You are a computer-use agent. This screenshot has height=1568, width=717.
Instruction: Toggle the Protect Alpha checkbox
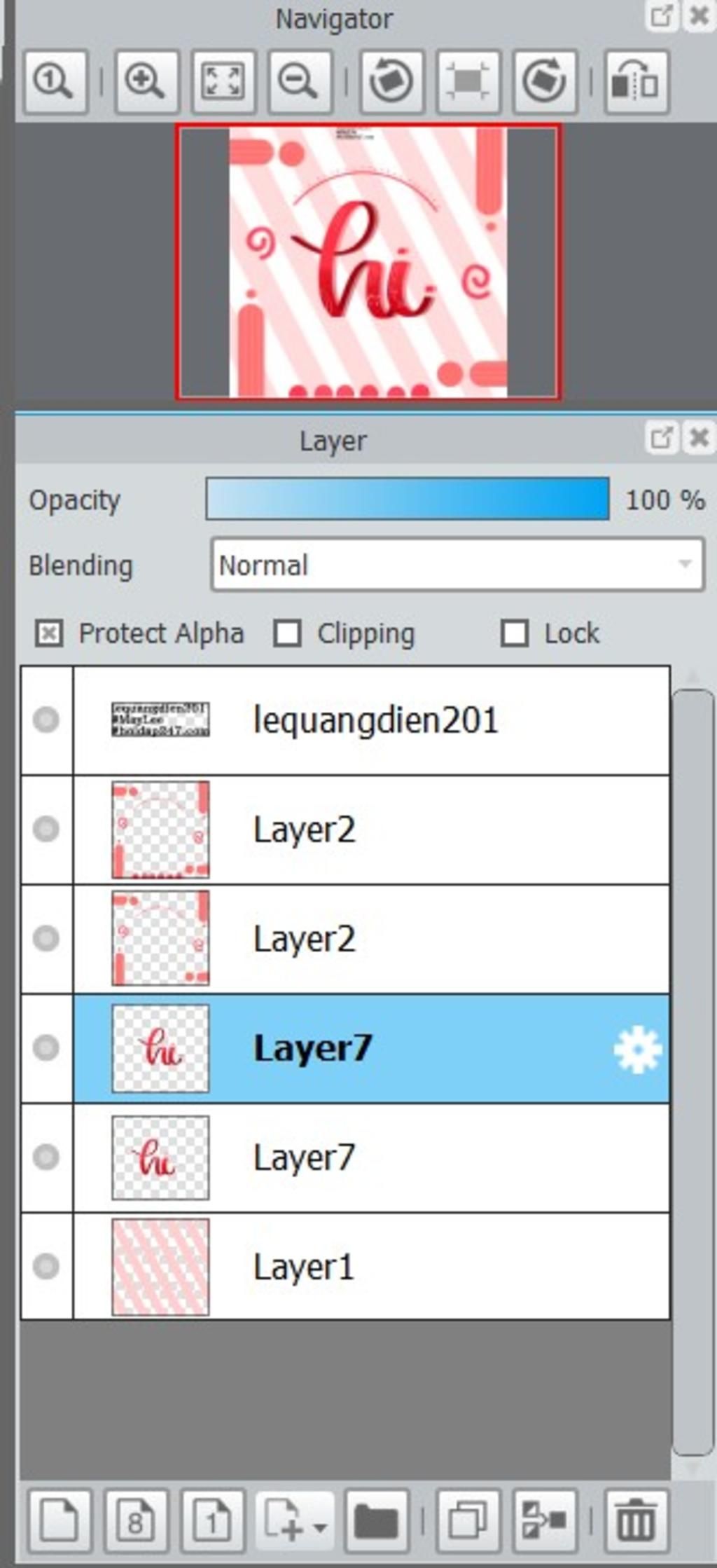49,633
